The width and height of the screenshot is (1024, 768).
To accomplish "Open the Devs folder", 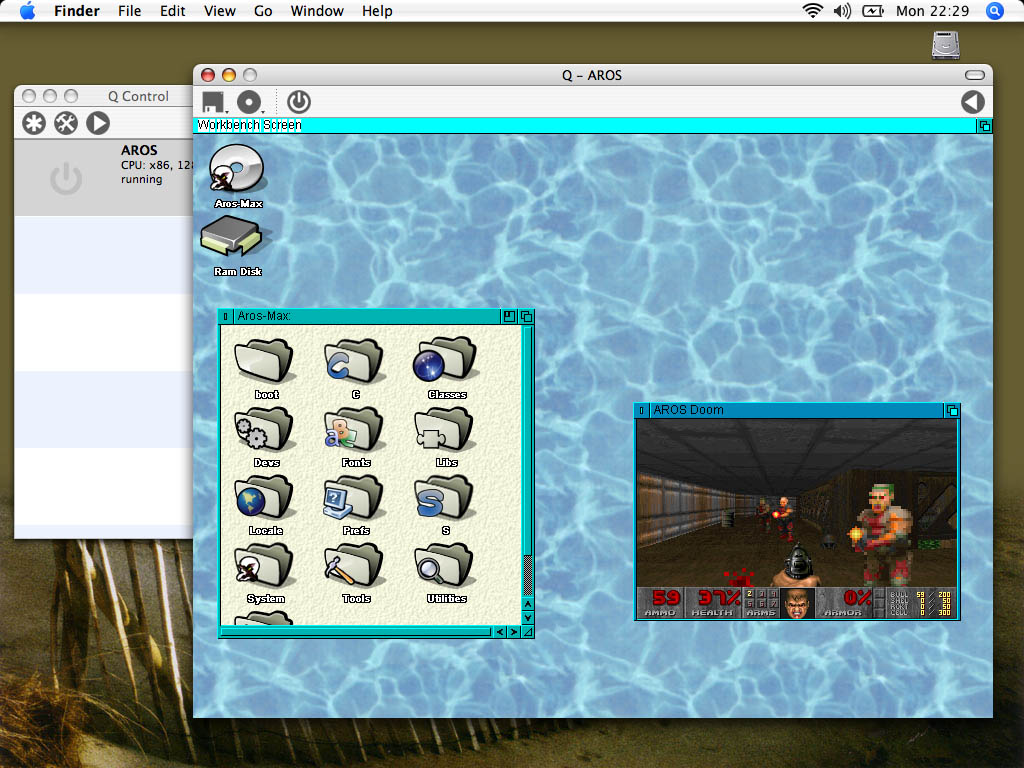I will click(265, 436).
